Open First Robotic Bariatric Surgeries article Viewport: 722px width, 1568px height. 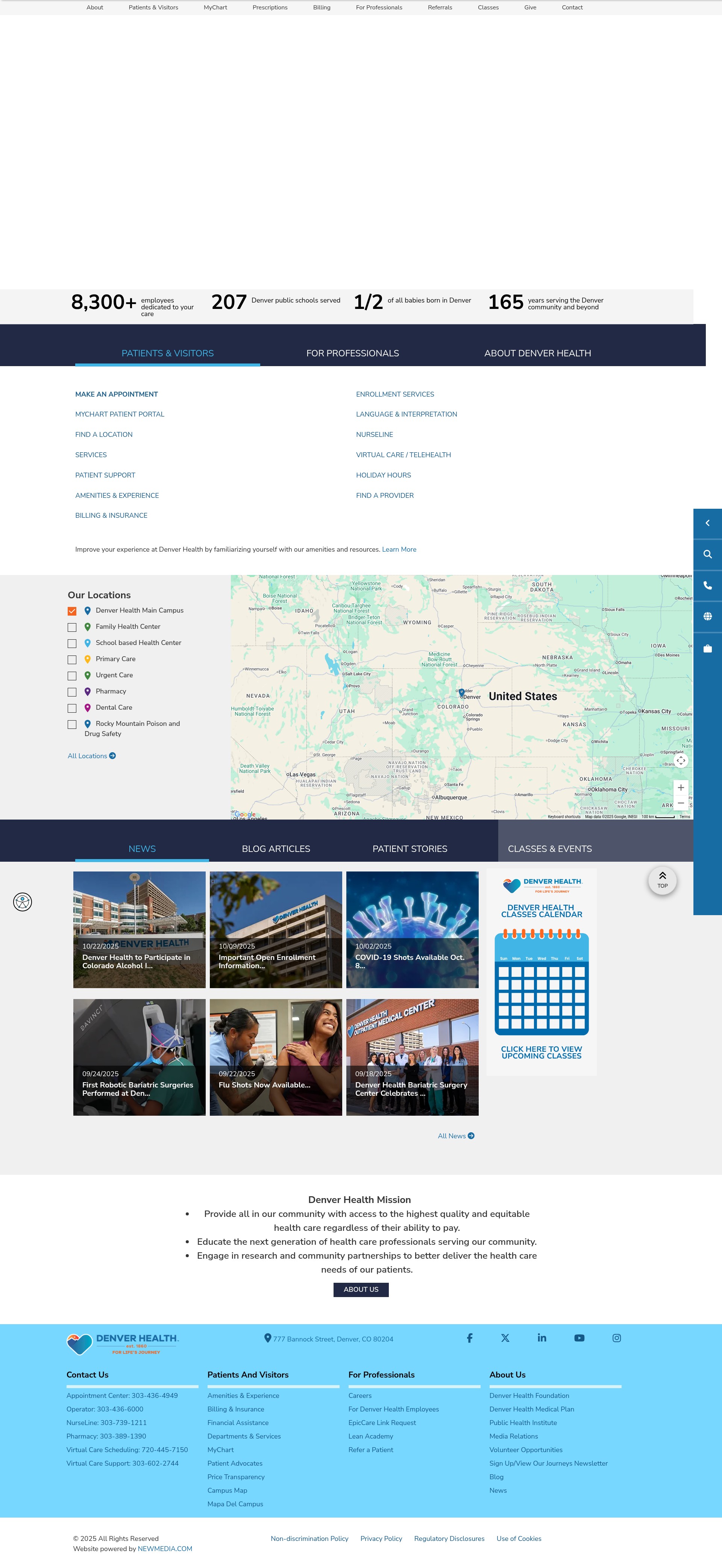point(139,1057)
